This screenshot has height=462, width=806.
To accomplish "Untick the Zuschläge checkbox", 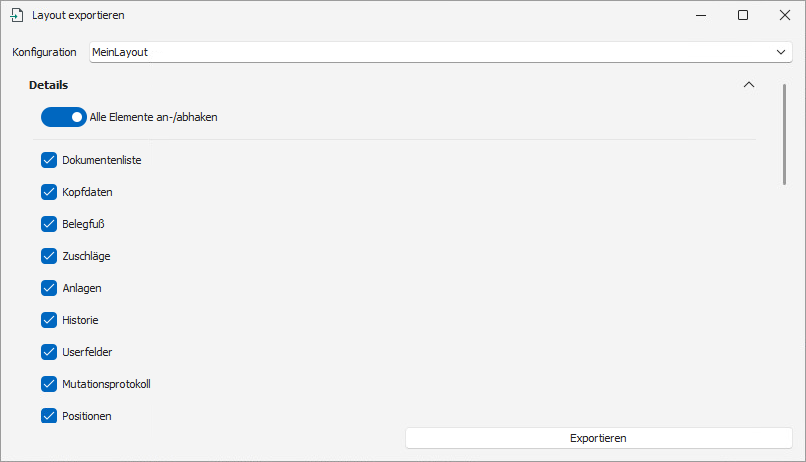I will (x=49, y=256).
